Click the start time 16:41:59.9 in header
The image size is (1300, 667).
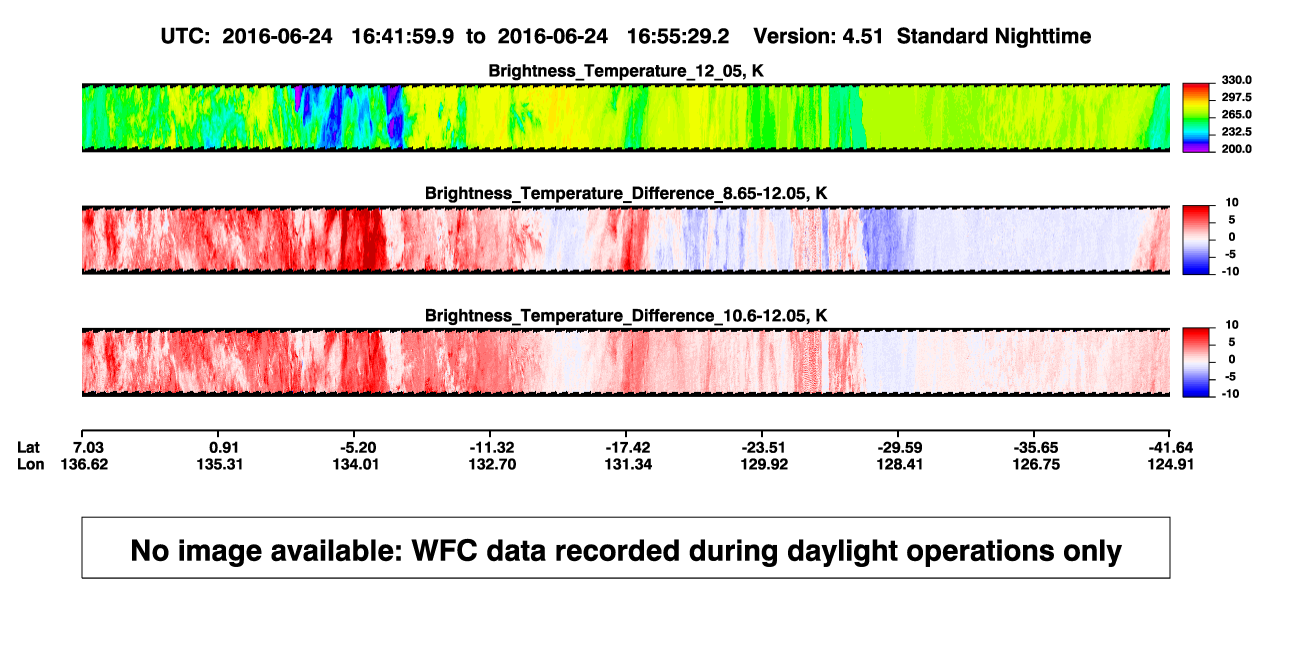click(403, 36)
